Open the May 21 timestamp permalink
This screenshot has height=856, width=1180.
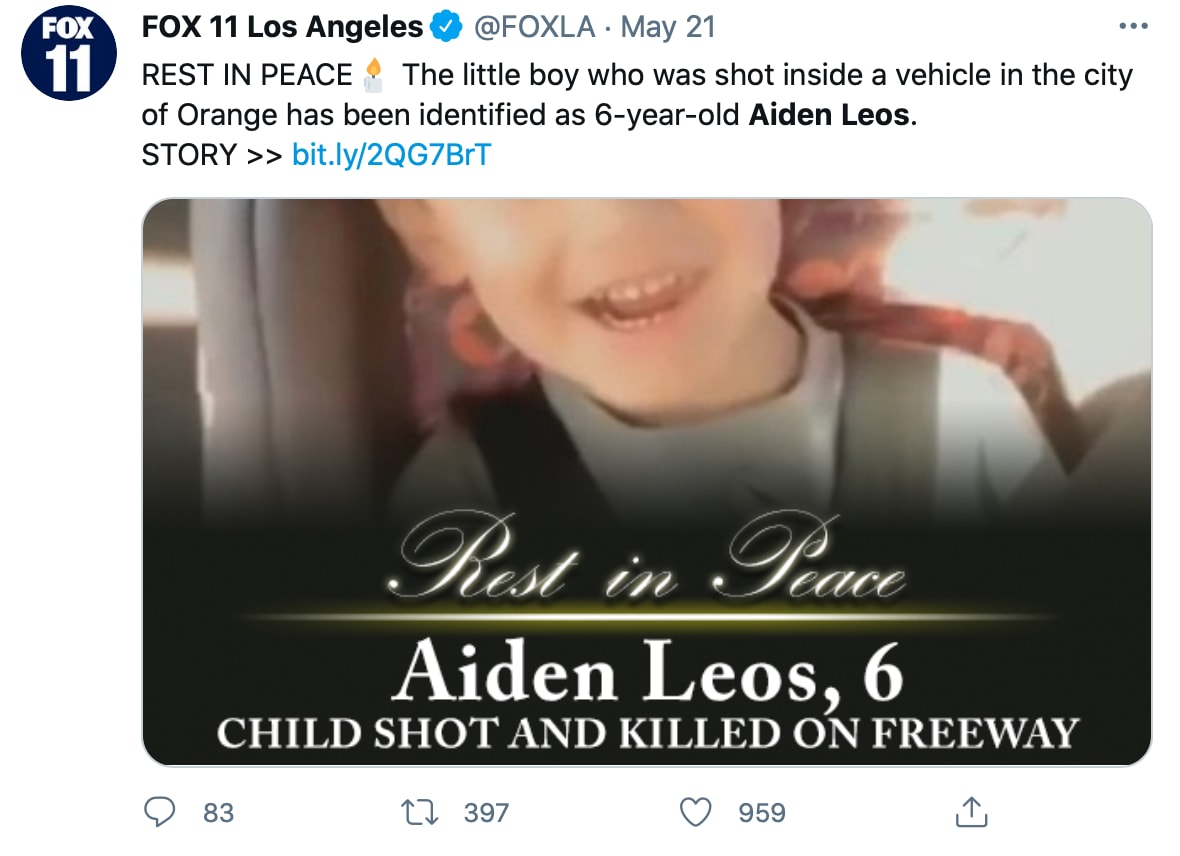[668, 28]
